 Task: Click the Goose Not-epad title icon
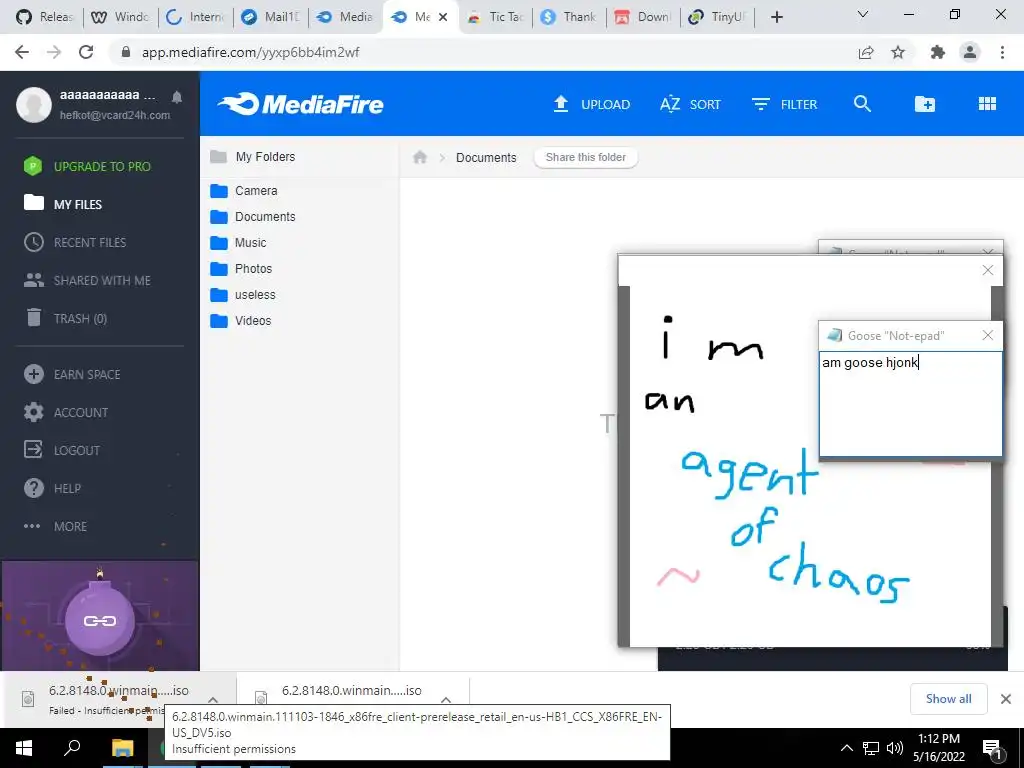[834, 335]
